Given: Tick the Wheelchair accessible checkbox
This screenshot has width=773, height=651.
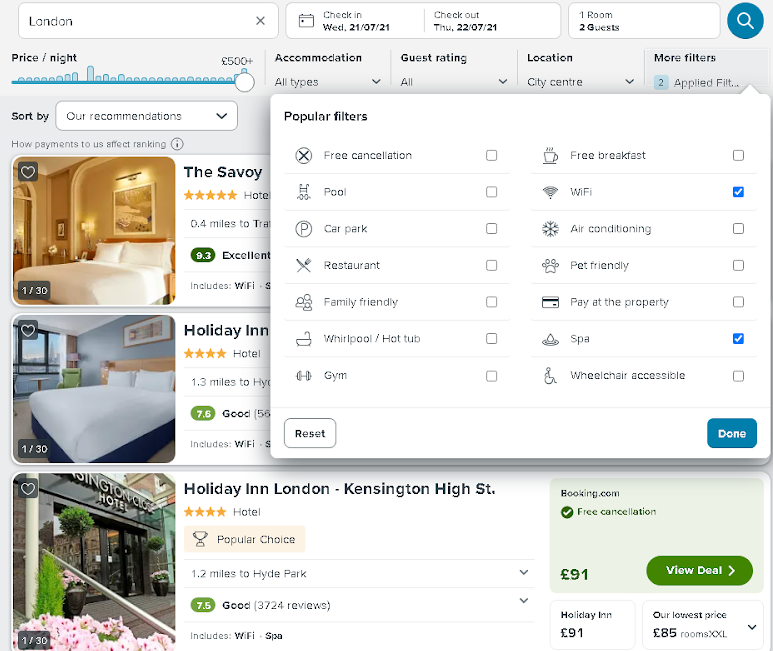Looking at the screenshot, I should [x=738, y=377].
